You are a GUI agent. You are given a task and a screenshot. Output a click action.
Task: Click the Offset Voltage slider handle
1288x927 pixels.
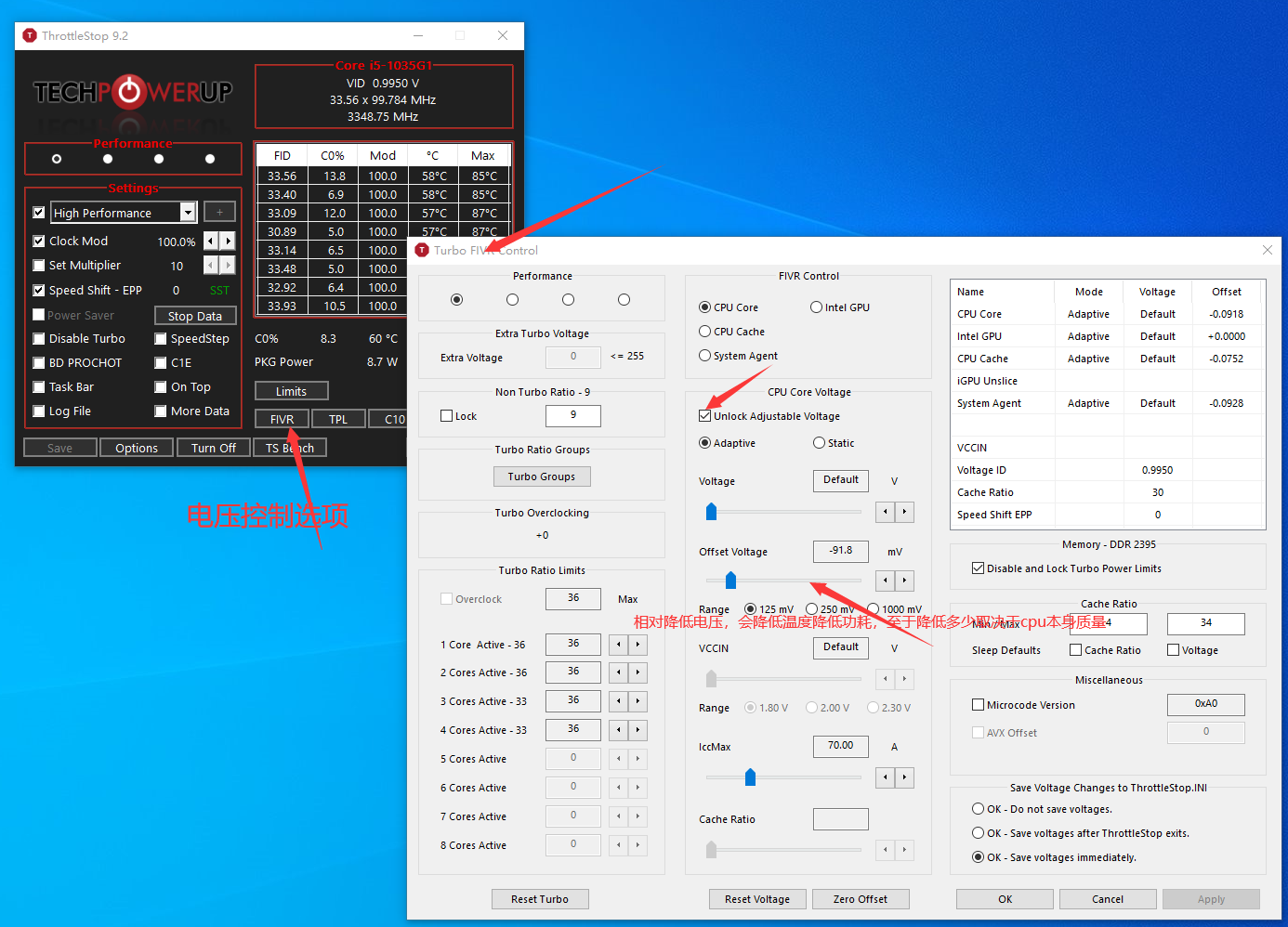click(x=730, y=580)
